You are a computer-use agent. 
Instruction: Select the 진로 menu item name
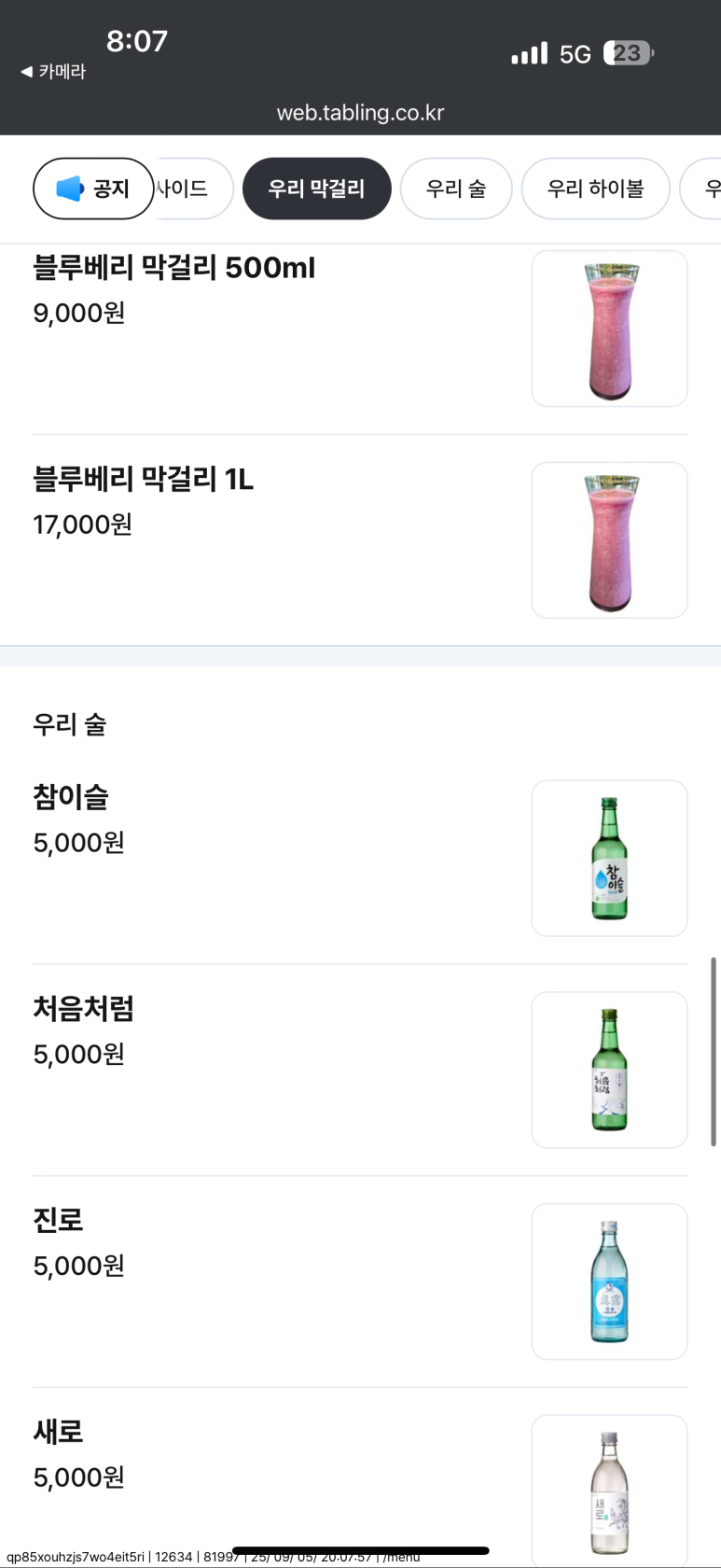pyautogui.click(x=58, y=1220)
